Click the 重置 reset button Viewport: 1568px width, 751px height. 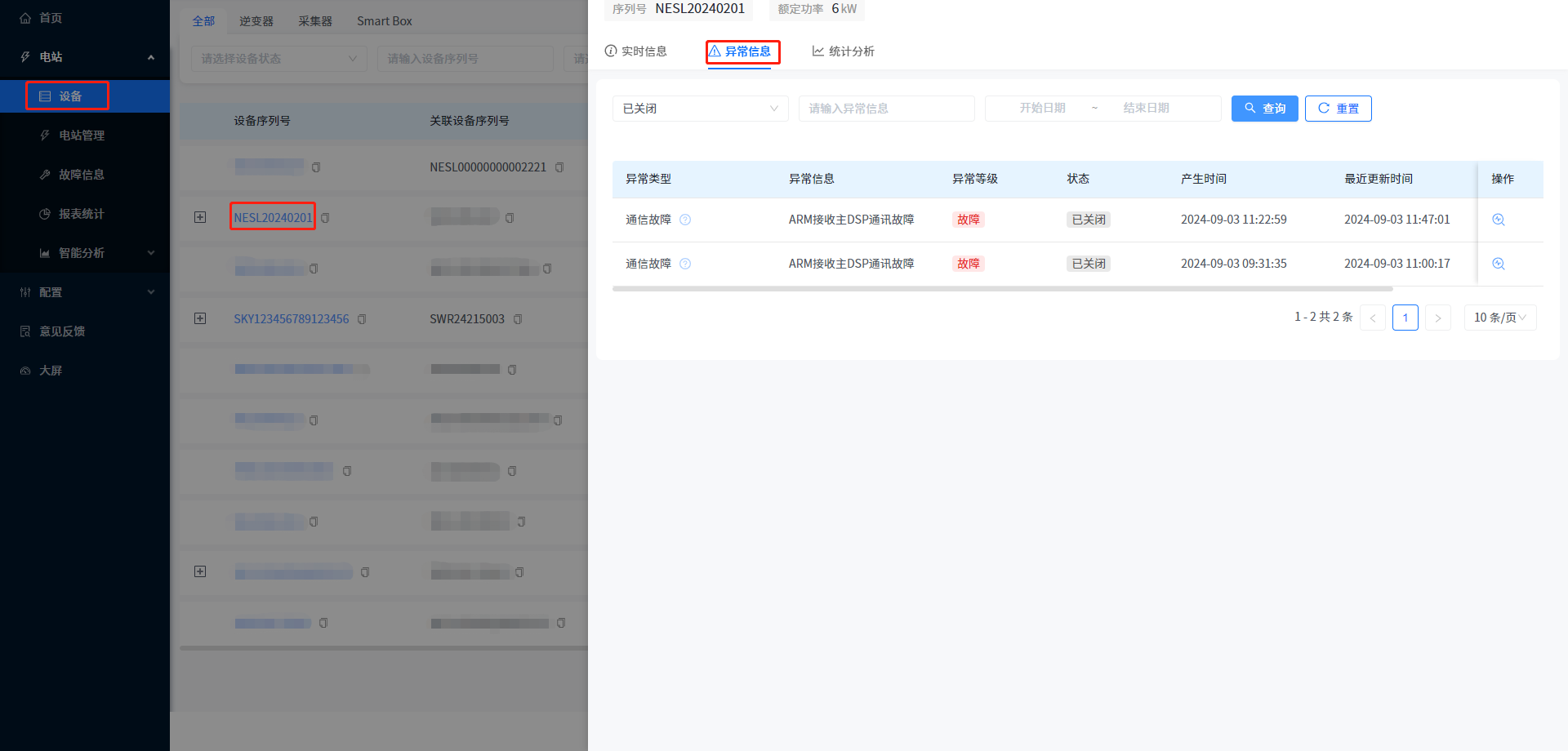coord(1338,109)
